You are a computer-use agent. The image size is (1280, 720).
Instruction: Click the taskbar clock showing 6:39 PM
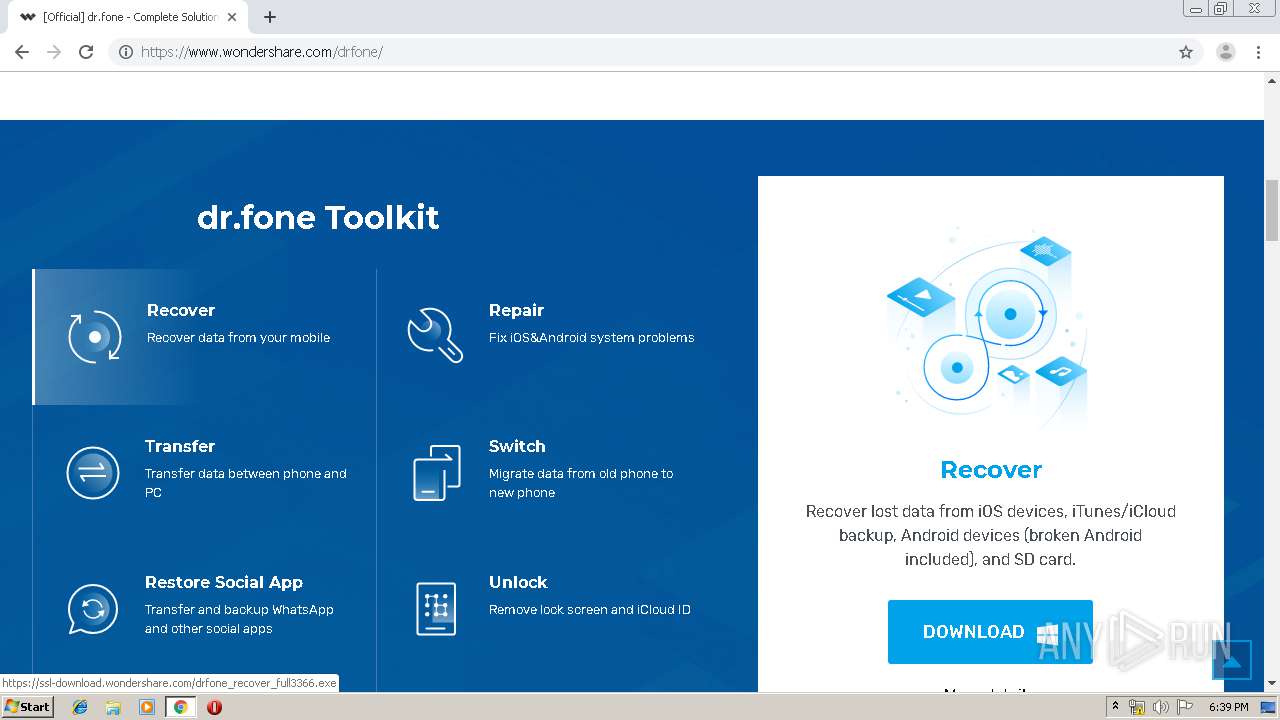pos(1228,707)
